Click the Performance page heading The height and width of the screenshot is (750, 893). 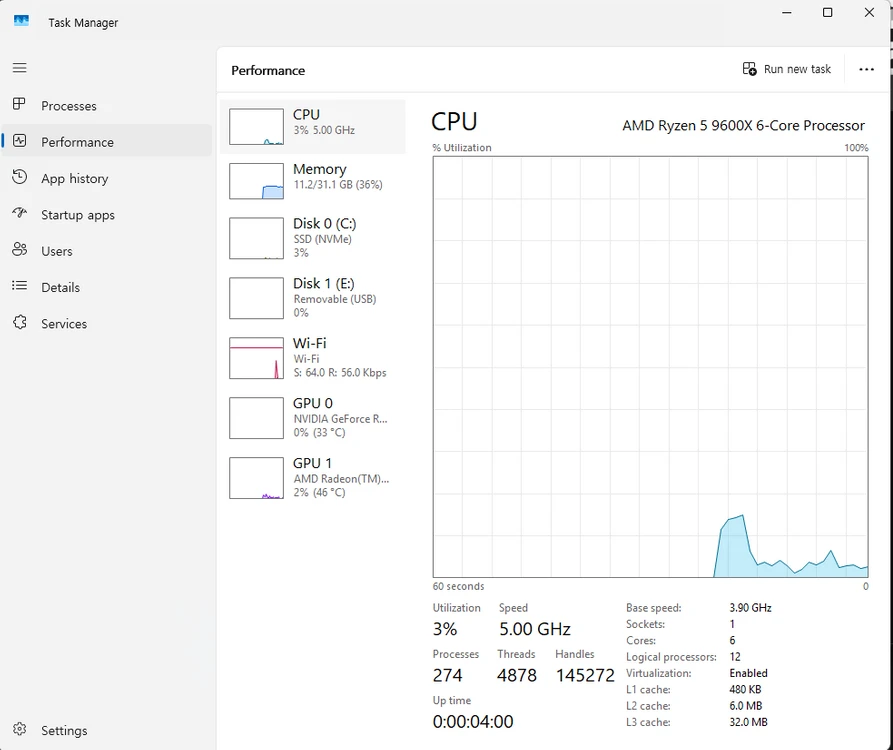tap(268, 71)
